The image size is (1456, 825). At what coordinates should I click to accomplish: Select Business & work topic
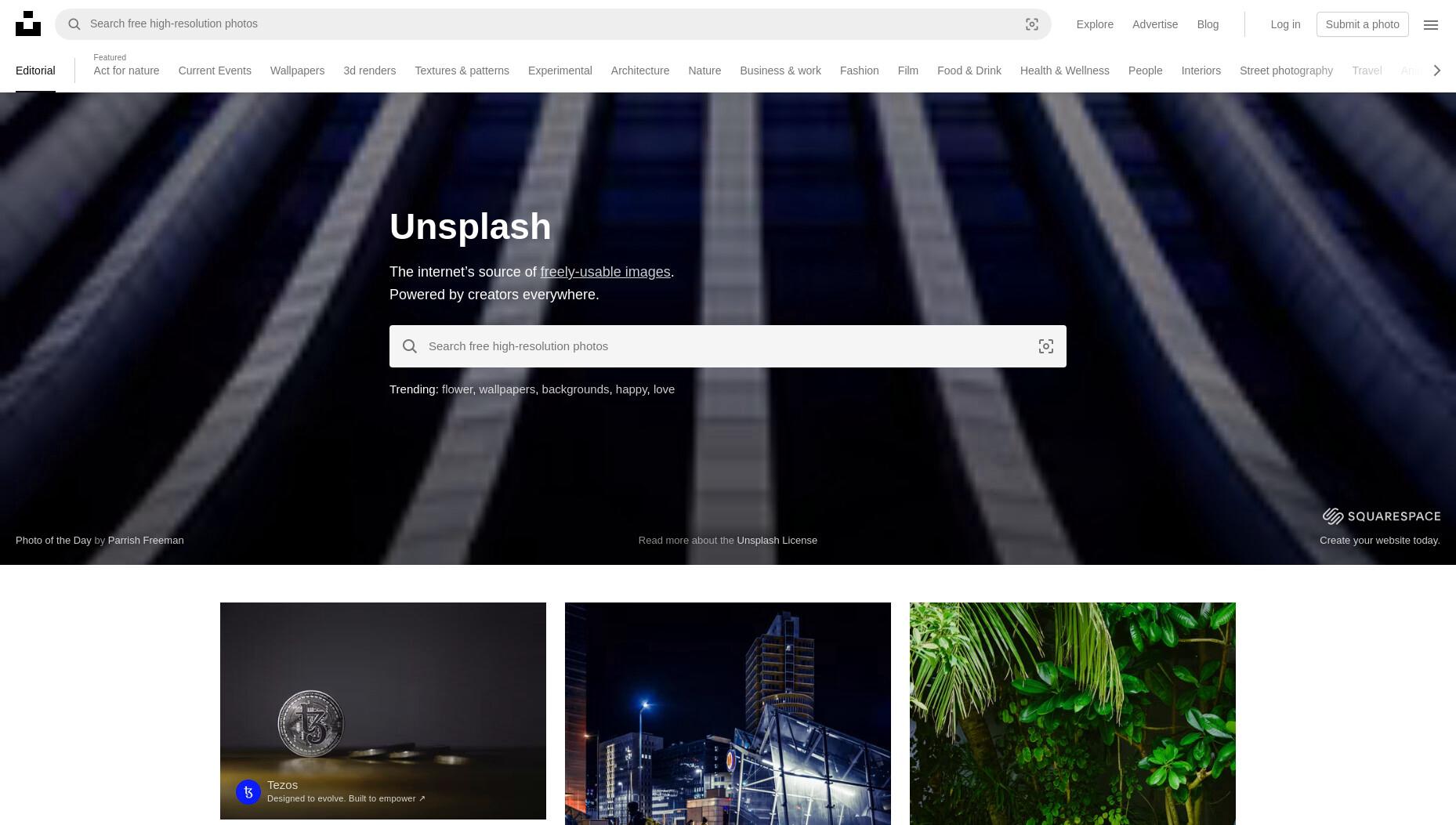(781, 71)
